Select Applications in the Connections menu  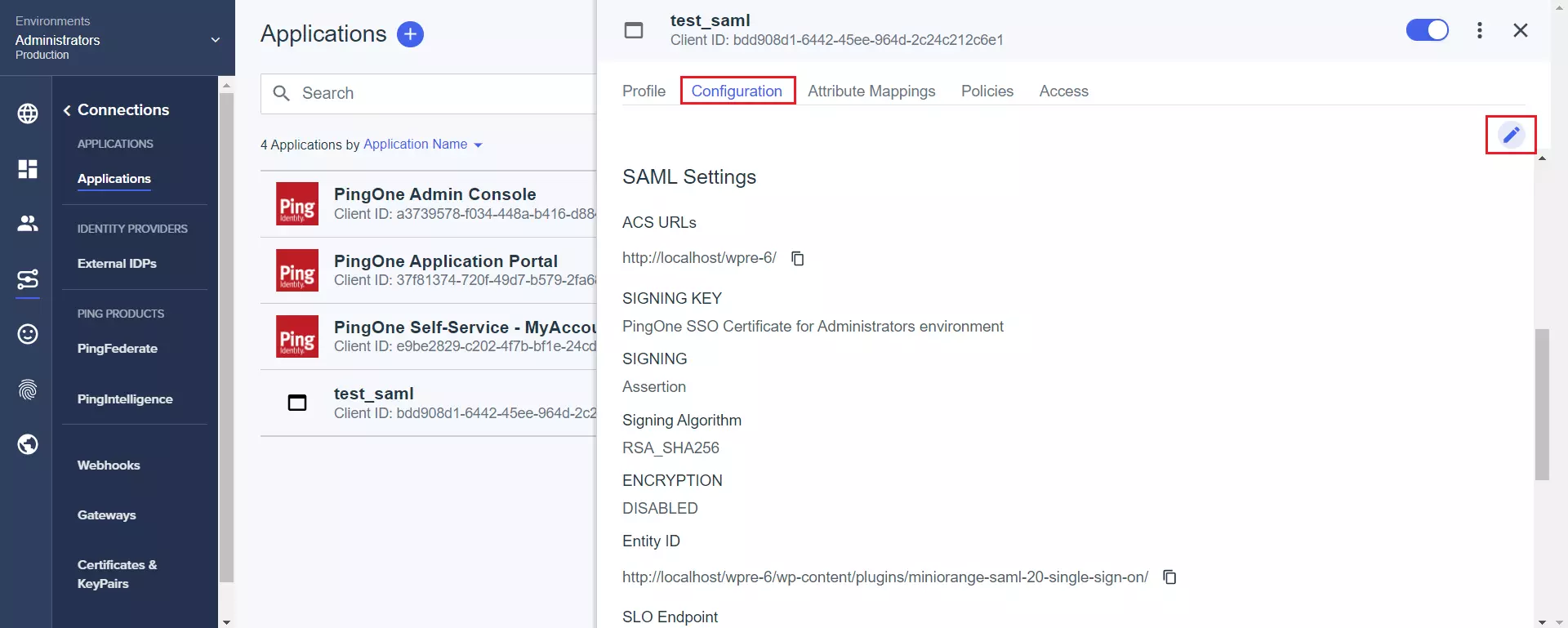(114, 179)
